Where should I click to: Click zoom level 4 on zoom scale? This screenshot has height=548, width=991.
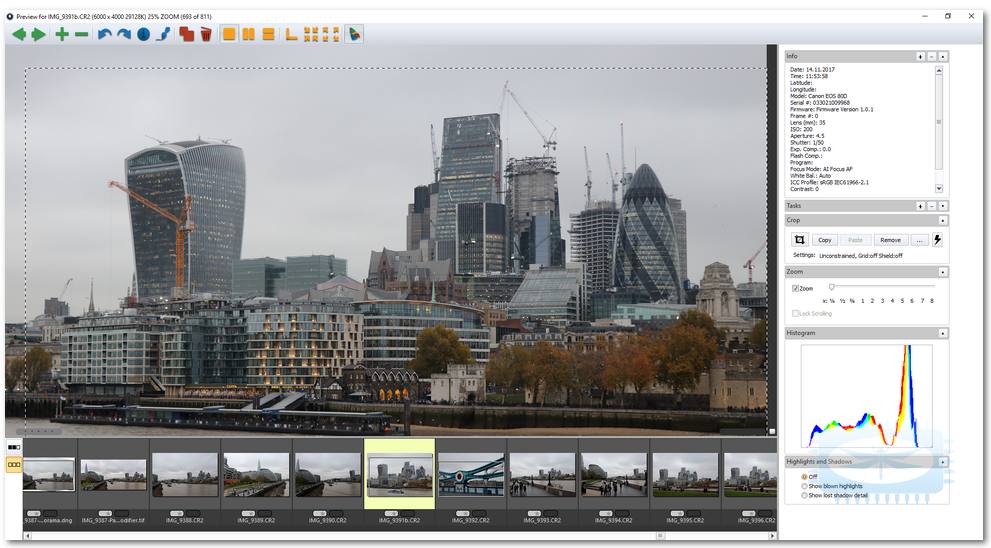click(x=892, y=301)
